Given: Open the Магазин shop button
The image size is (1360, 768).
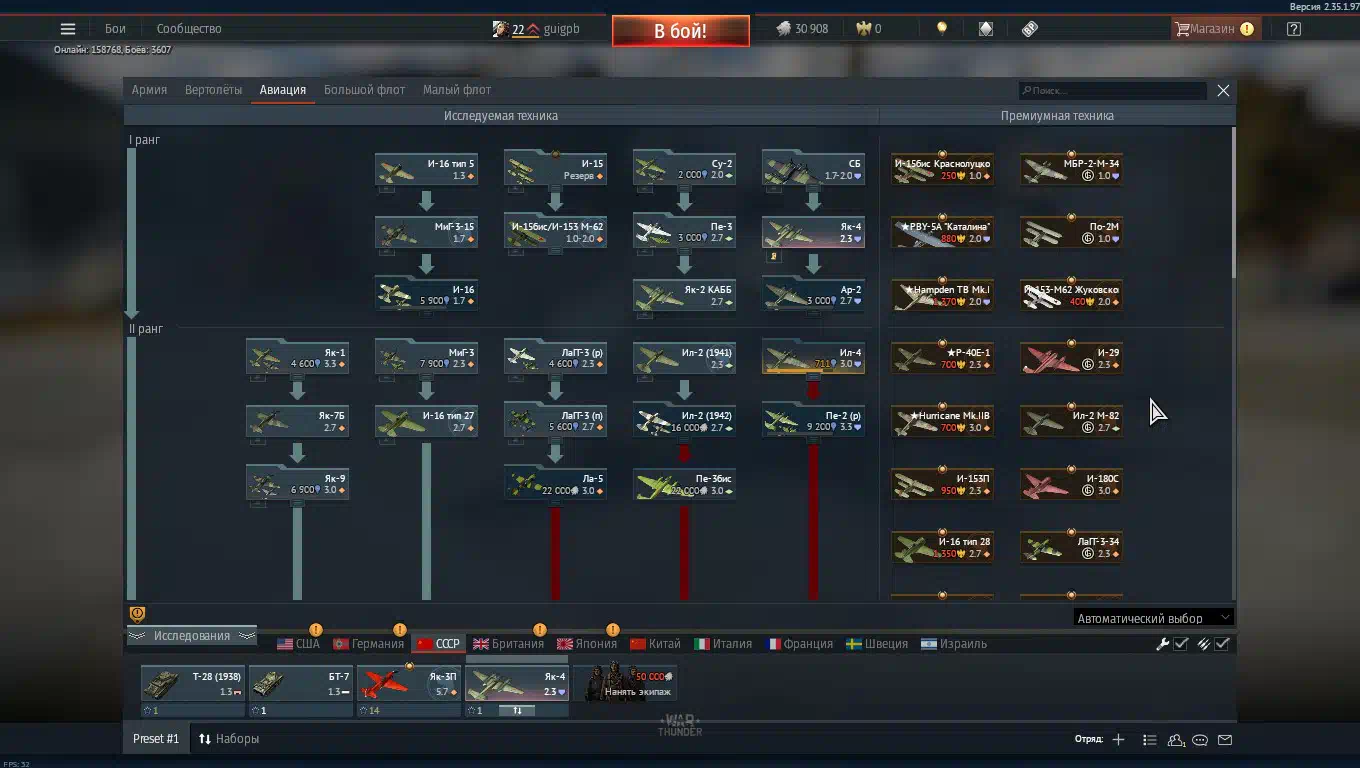Looking at the screenshot, I should click(x=1214, y=29).
